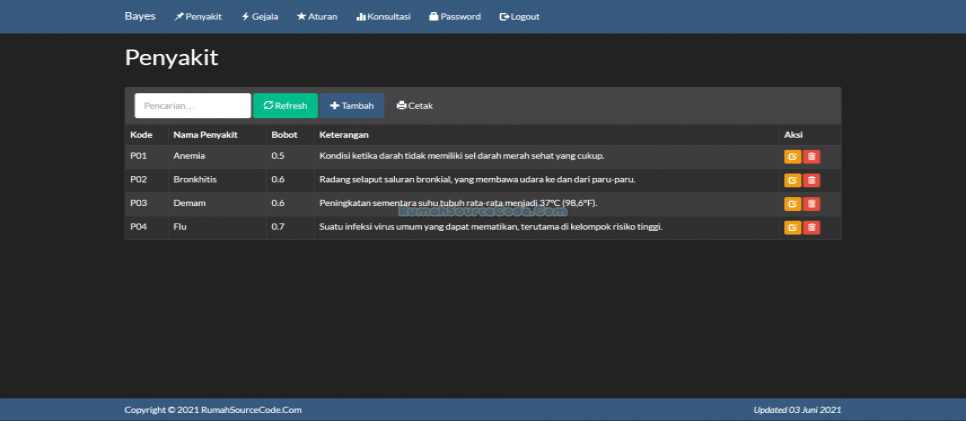Image resolution: width=966 pixels, height=421 pixels.
Task: Delete the Demam row
Action: coord(811,203)
